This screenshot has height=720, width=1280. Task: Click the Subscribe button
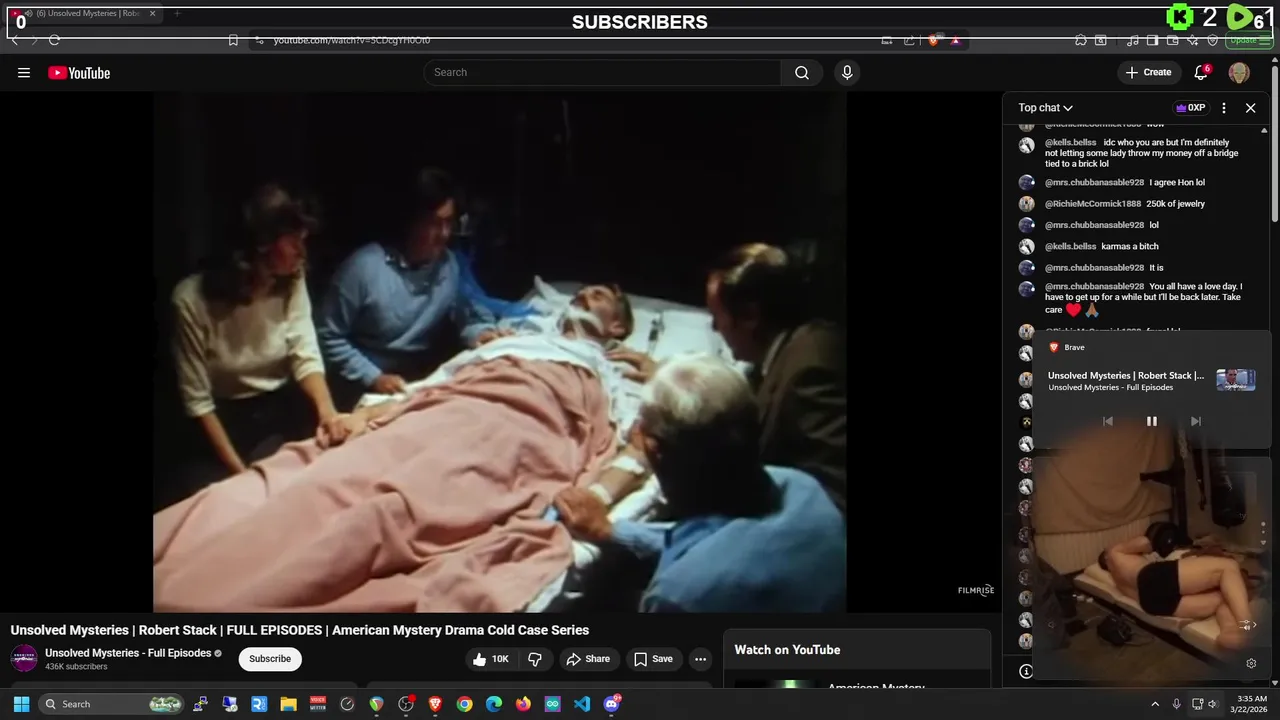(270, 659)
